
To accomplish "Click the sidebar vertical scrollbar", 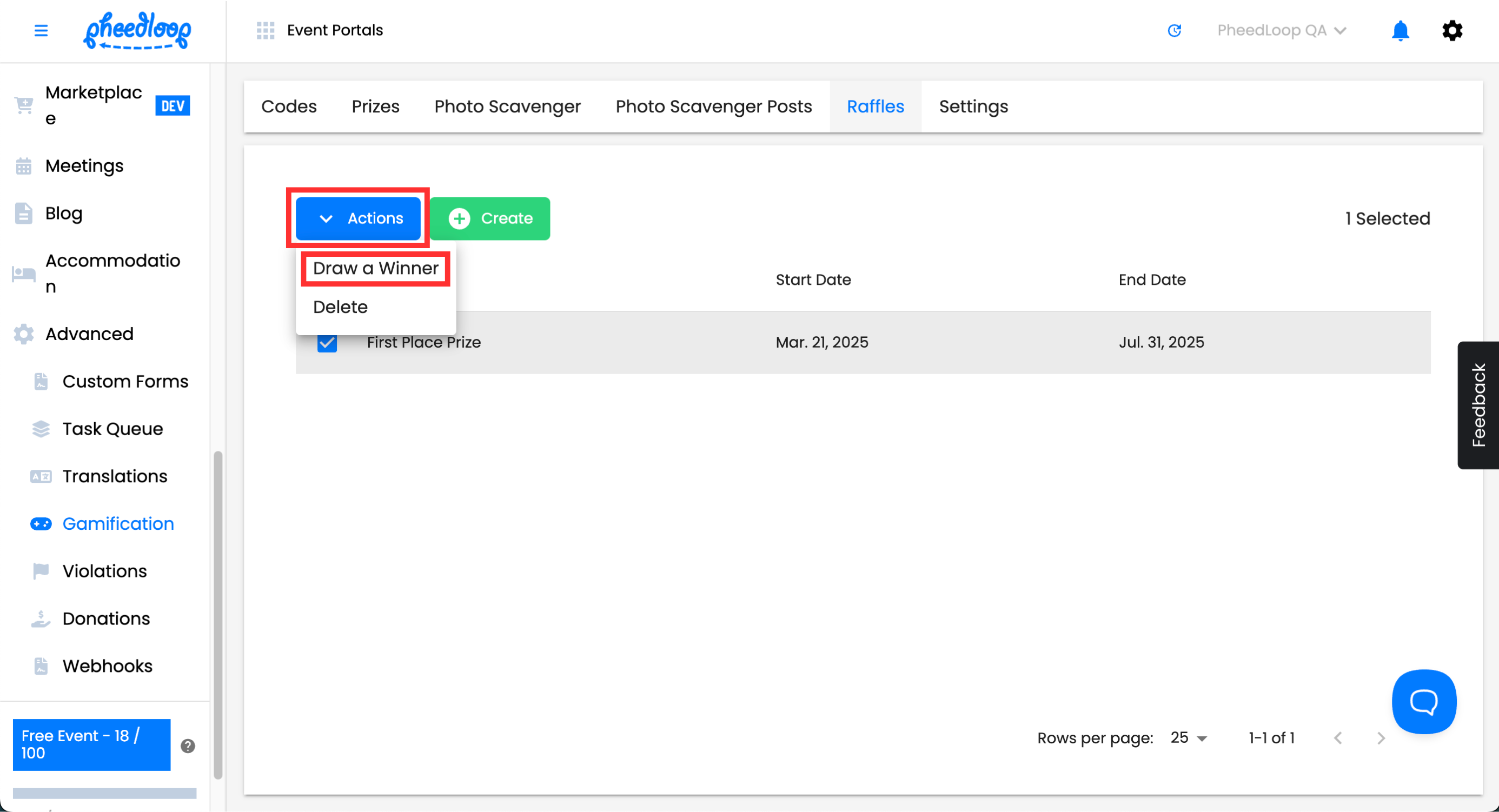I will click(218, 614).
